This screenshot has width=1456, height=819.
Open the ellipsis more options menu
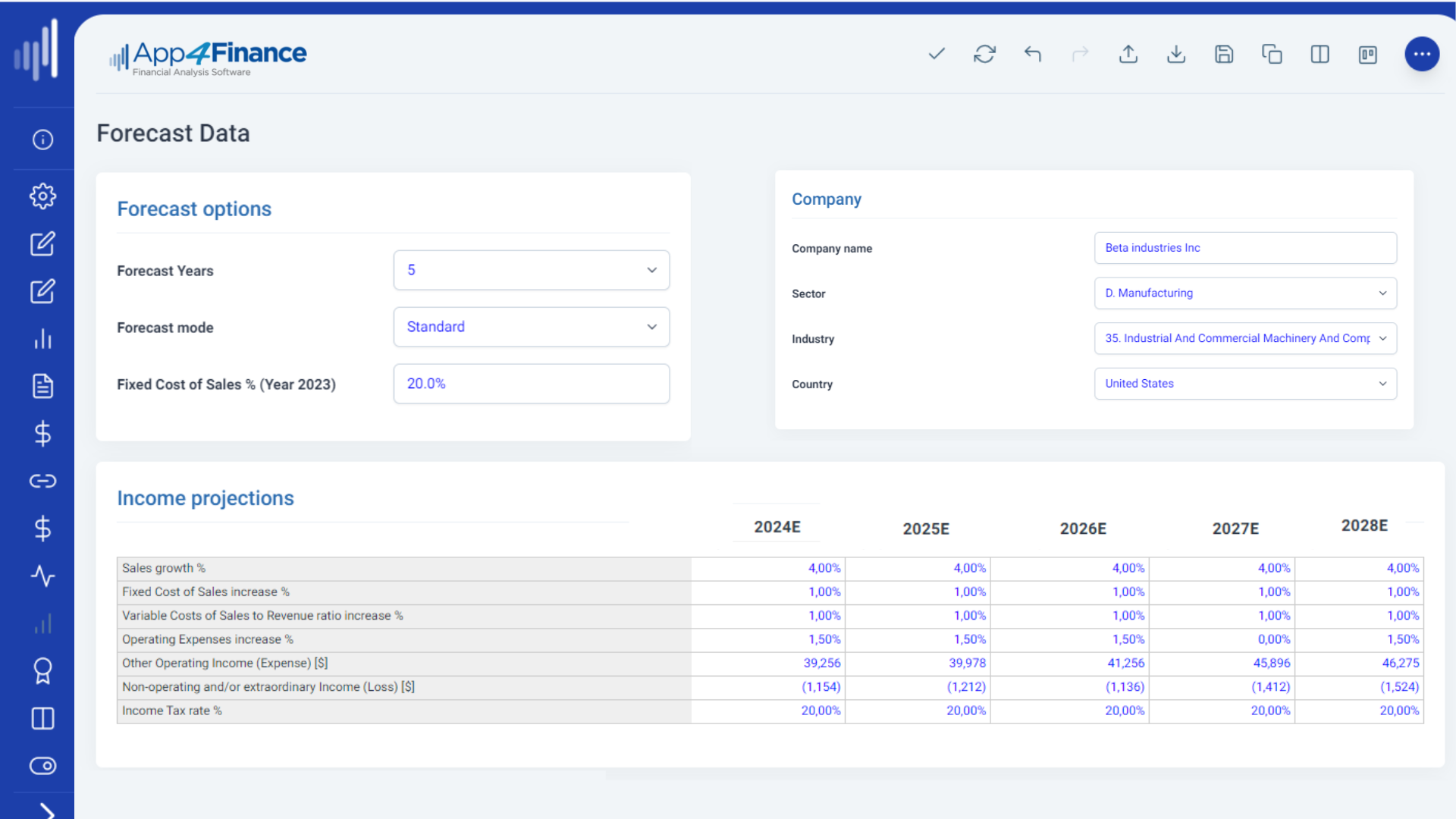(1422, 54)
